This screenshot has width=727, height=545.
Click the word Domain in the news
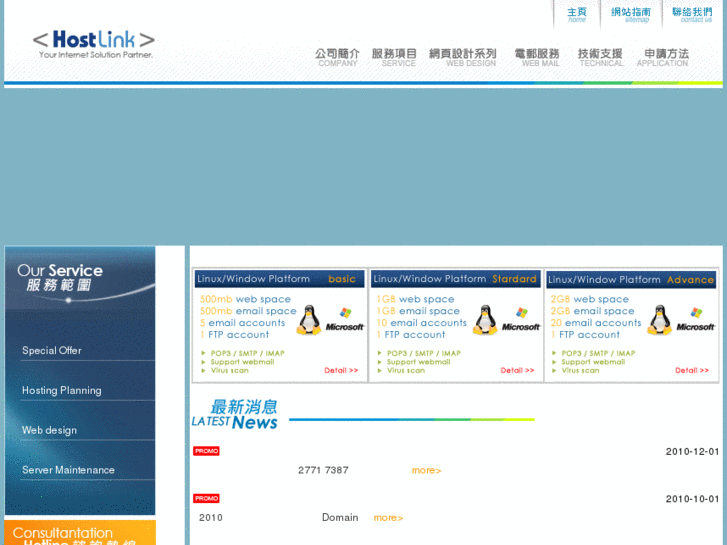click(340, 518)
